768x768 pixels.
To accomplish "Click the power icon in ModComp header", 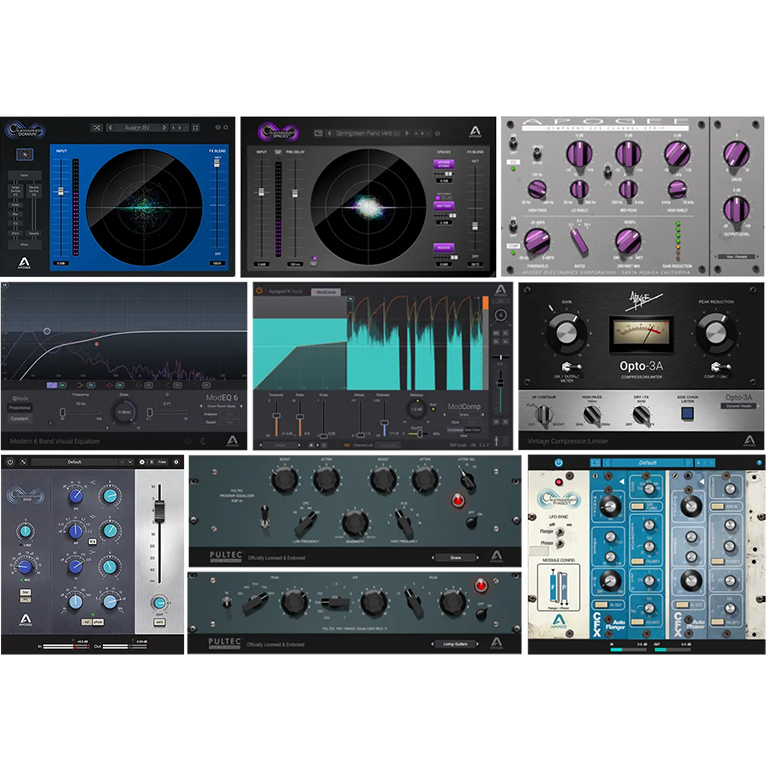I will pos(258,291).
